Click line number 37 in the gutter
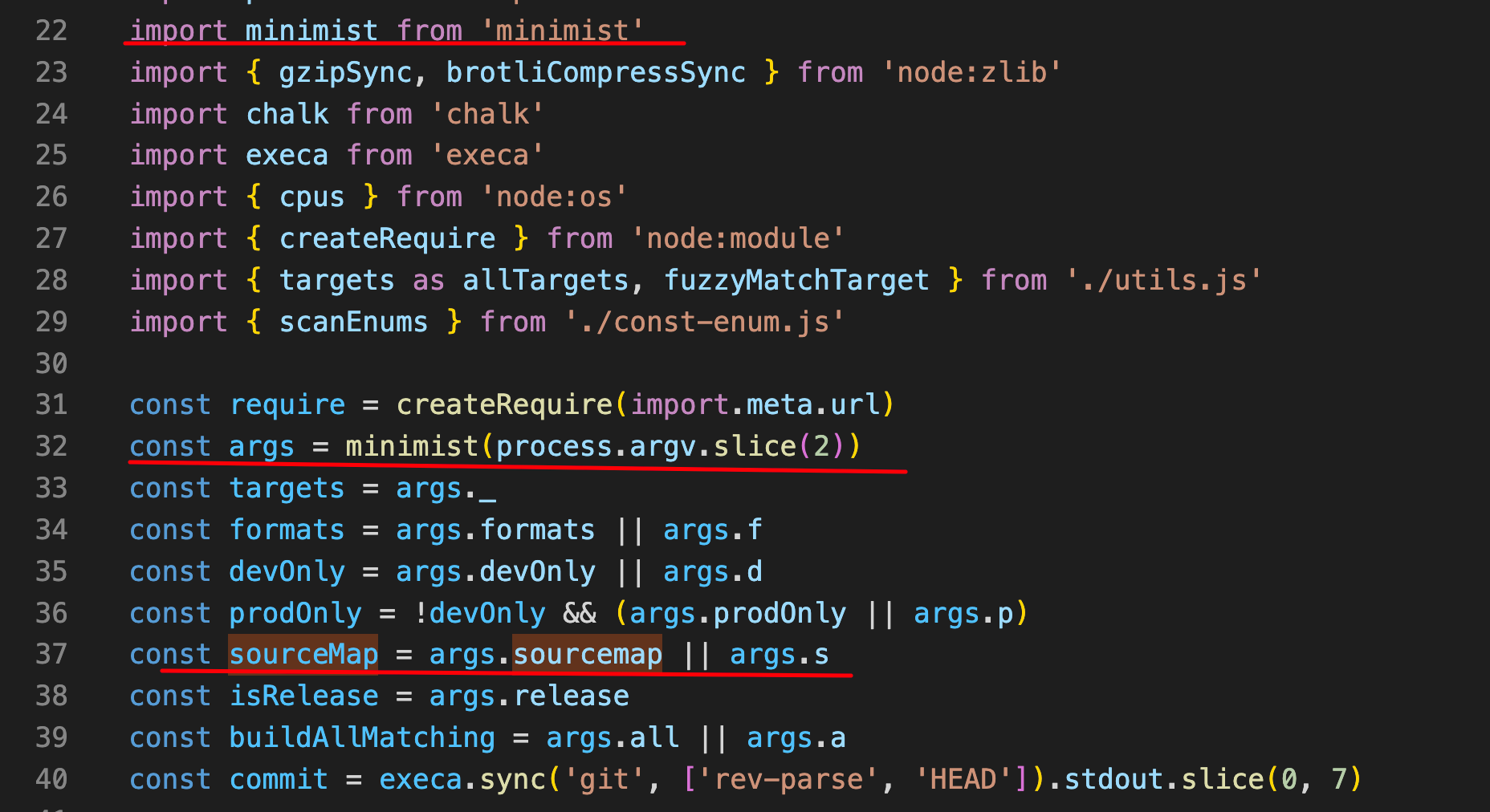This screenshot has width=1490, height=812. (51, 655)
